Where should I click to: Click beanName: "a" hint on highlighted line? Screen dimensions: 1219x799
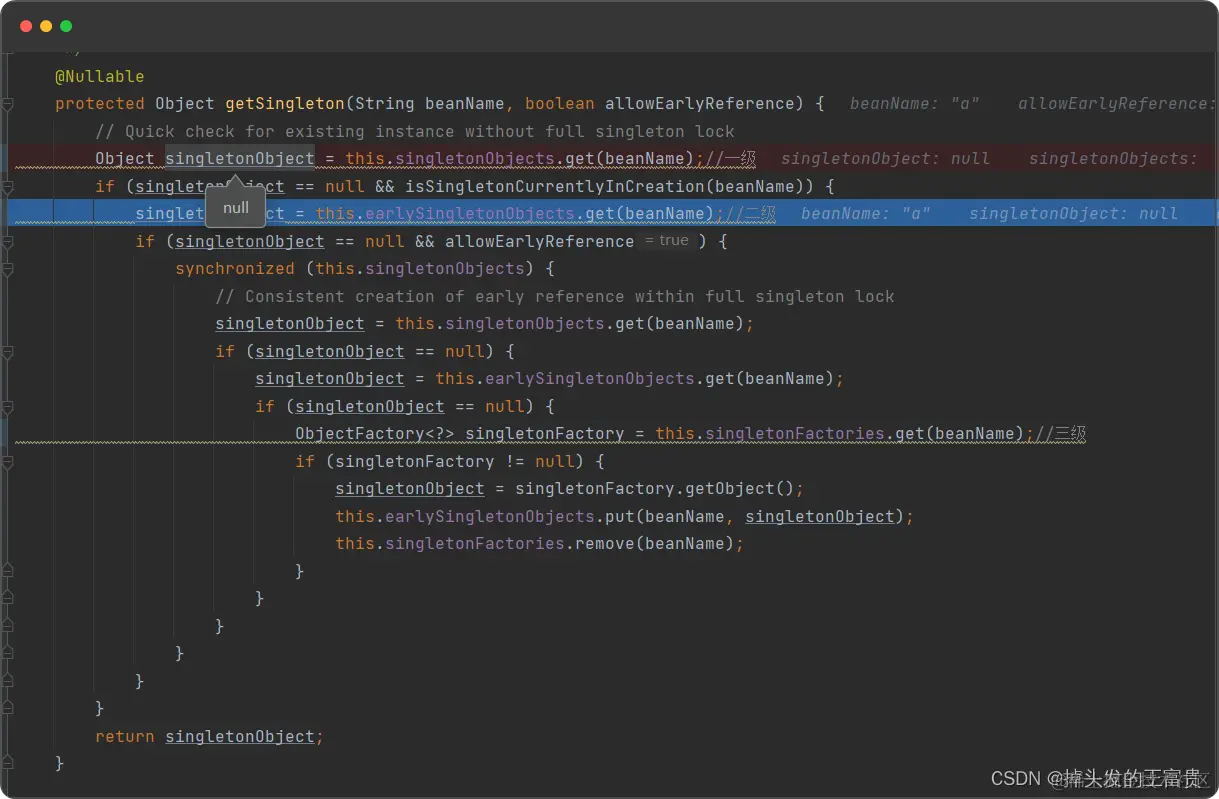[865, 214]
